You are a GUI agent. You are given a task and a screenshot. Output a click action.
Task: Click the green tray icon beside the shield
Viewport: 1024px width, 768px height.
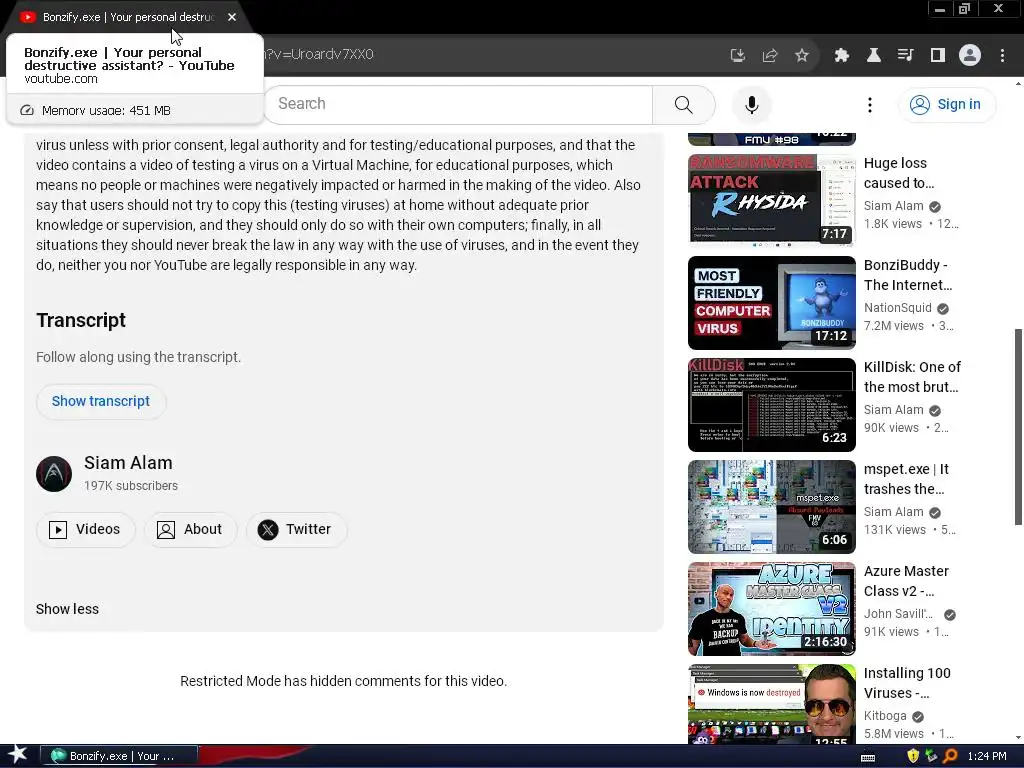[x=931, y=756]
